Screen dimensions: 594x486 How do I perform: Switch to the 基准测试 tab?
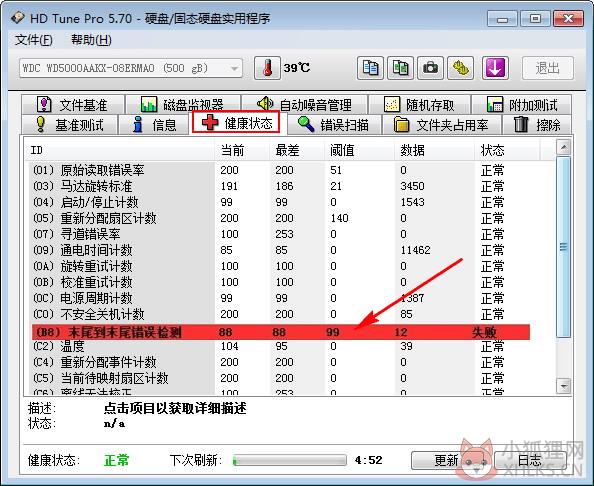click(69, 124)
